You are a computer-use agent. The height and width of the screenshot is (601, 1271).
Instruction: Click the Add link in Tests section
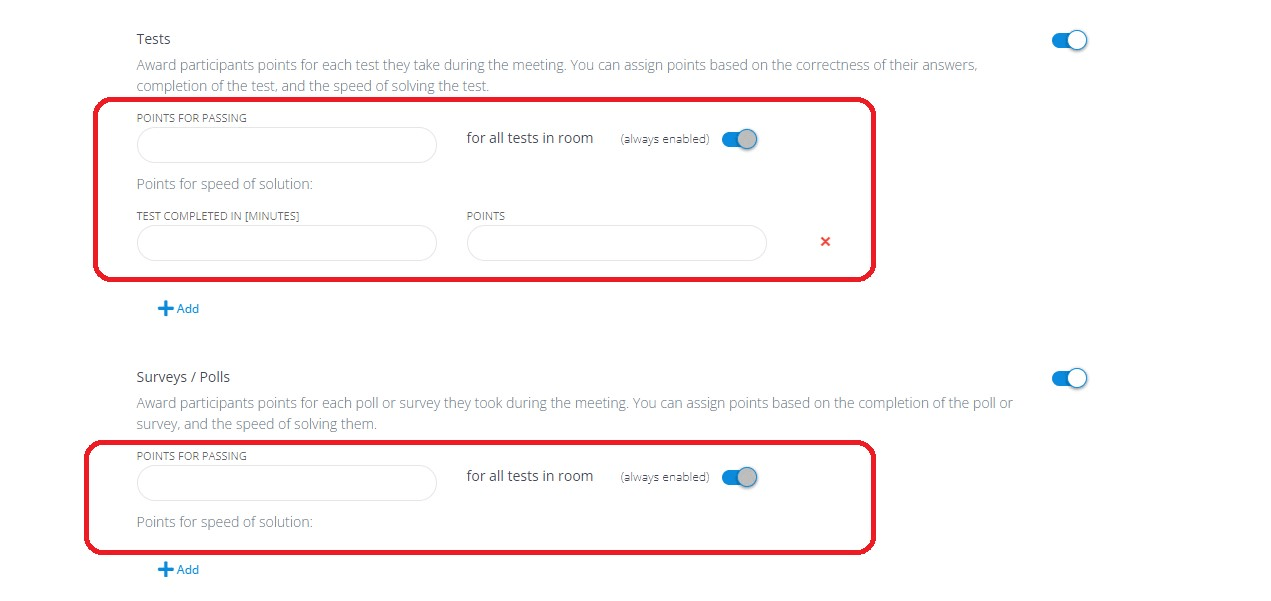[x=188, y=309]
